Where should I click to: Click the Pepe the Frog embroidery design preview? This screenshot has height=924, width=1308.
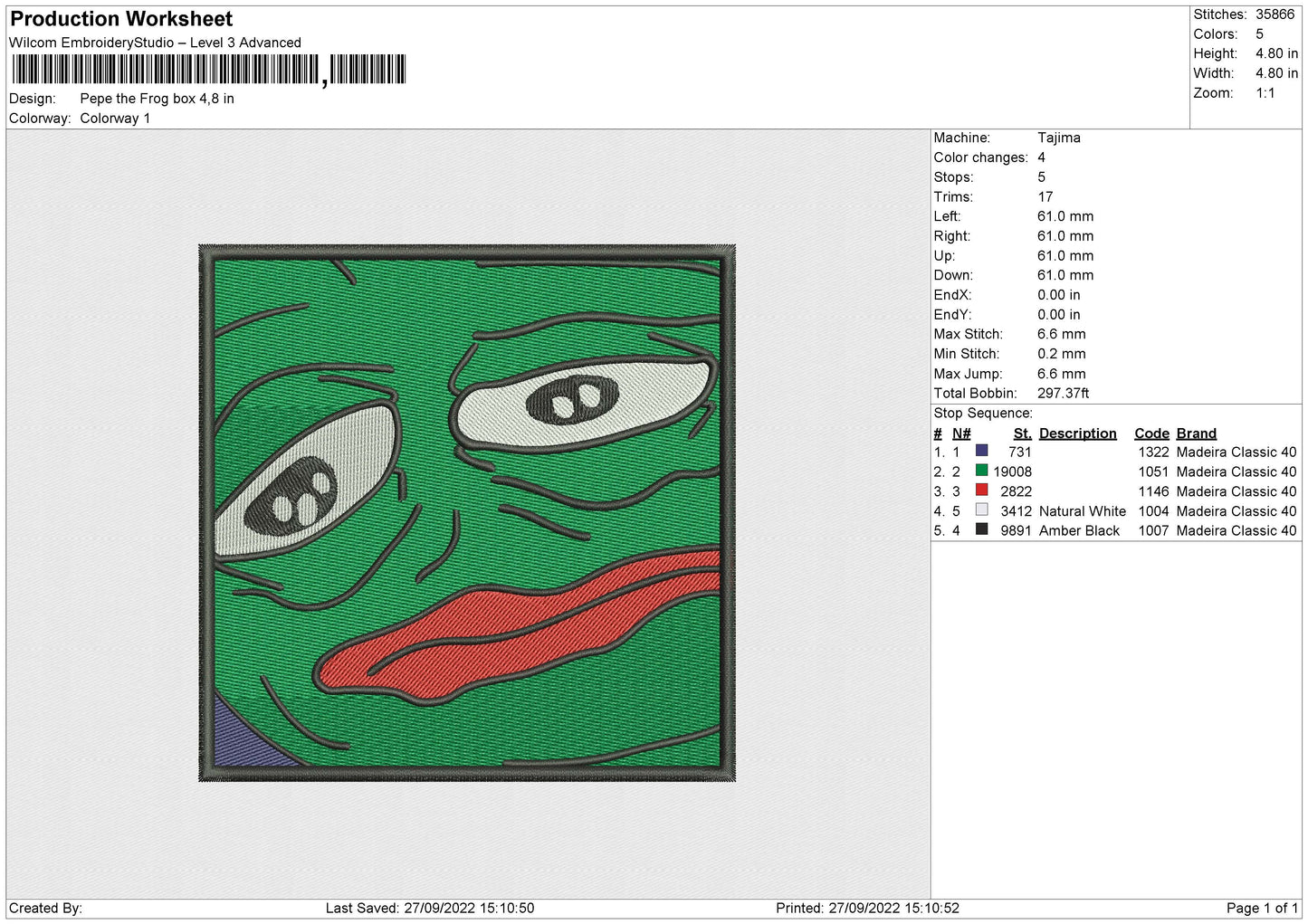[x=467, y=513]
